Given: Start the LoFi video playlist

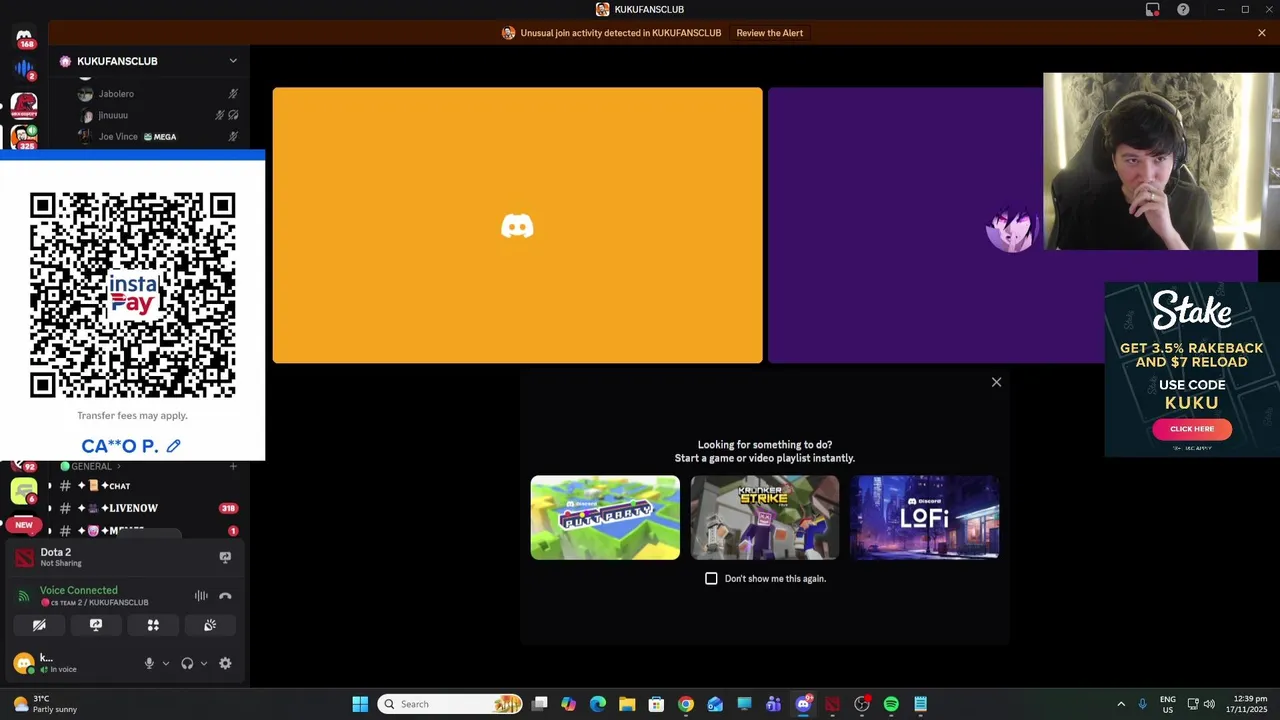Looking at the screenshot, I should [925, 517].
